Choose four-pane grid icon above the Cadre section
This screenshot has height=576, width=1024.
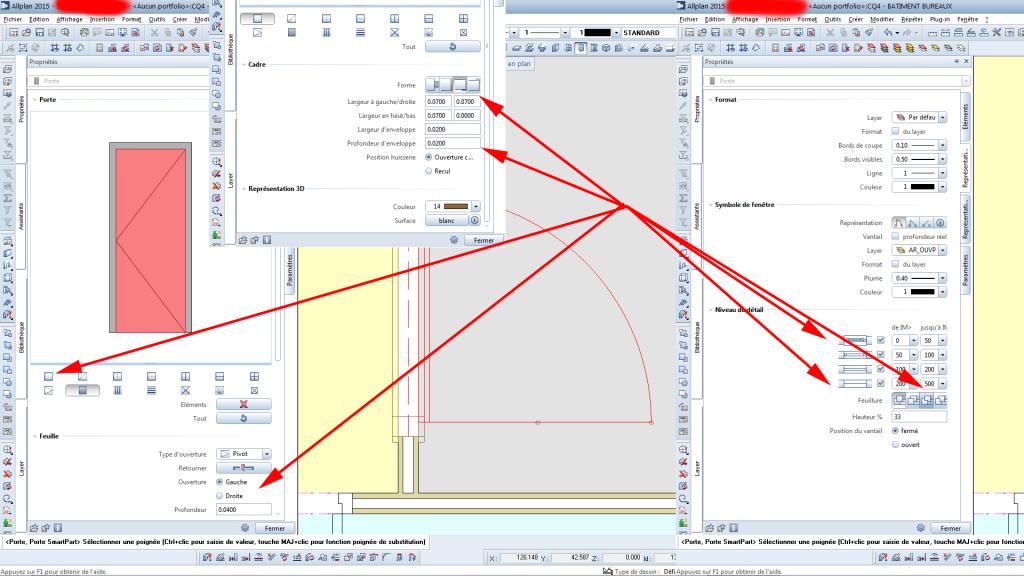[463, 19]
